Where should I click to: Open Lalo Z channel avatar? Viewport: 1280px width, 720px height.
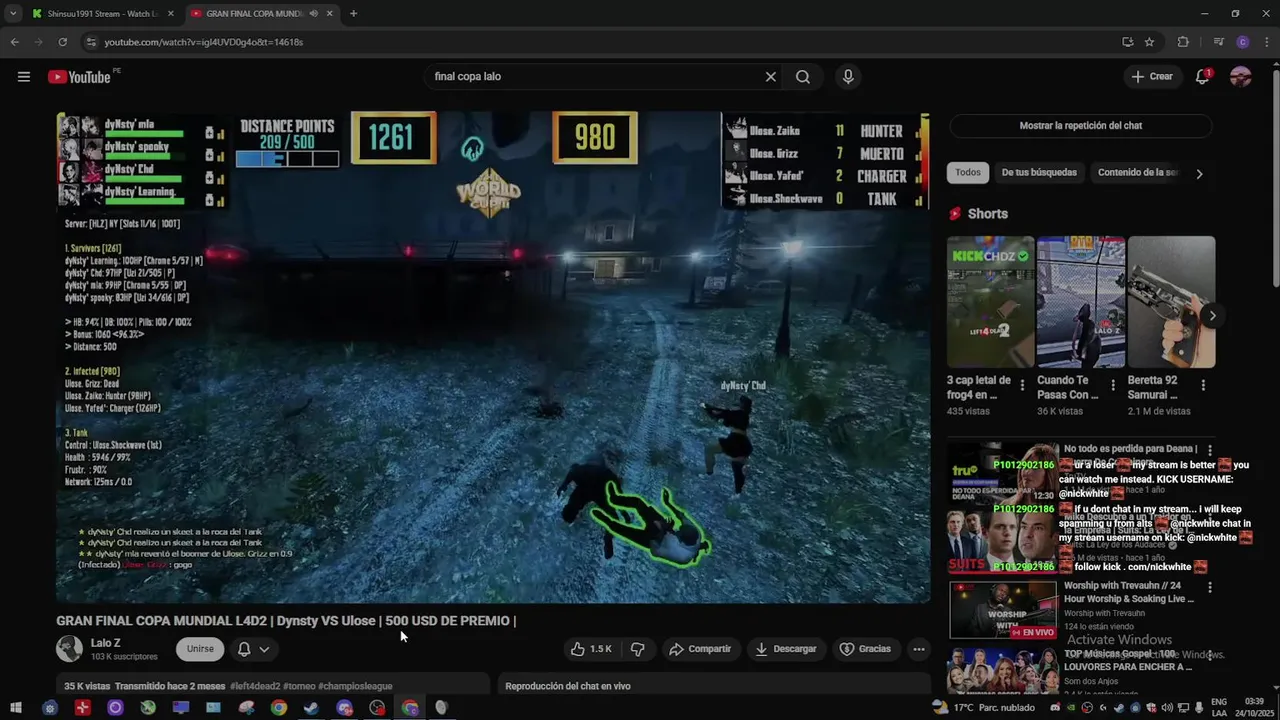pyautogui.click(x=69, y=649)
